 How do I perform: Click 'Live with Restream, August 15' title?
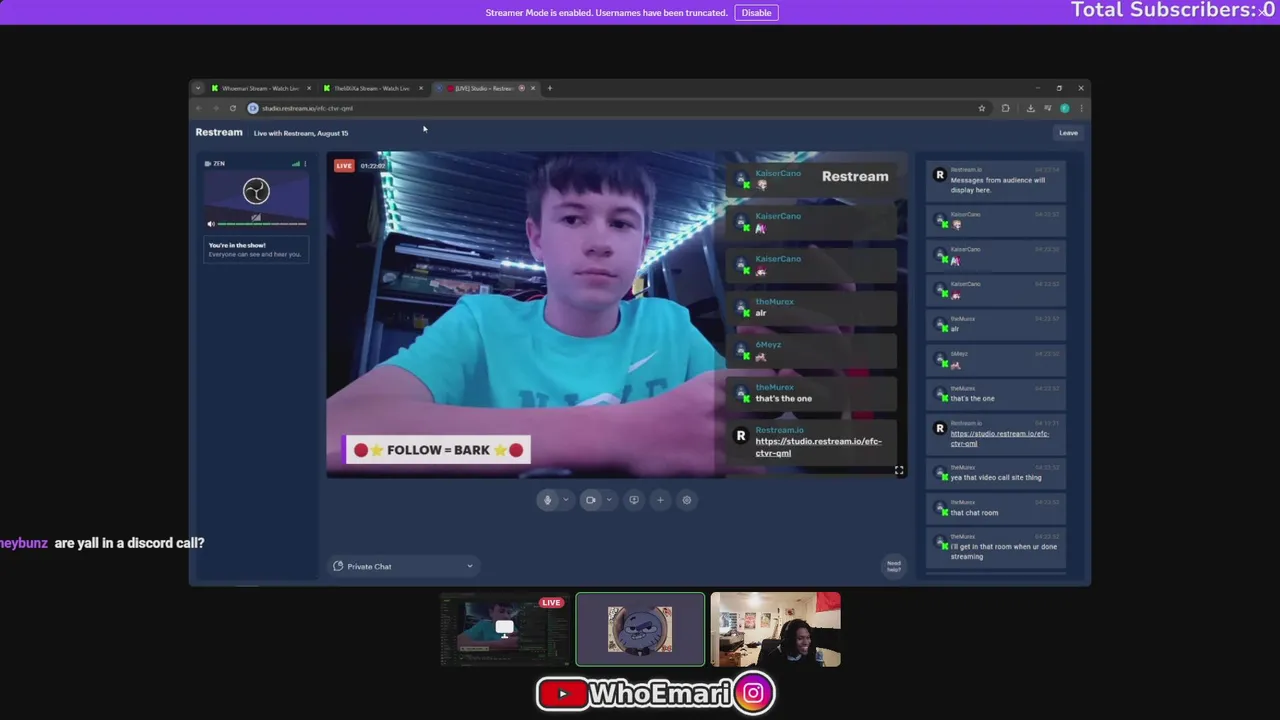301,133
